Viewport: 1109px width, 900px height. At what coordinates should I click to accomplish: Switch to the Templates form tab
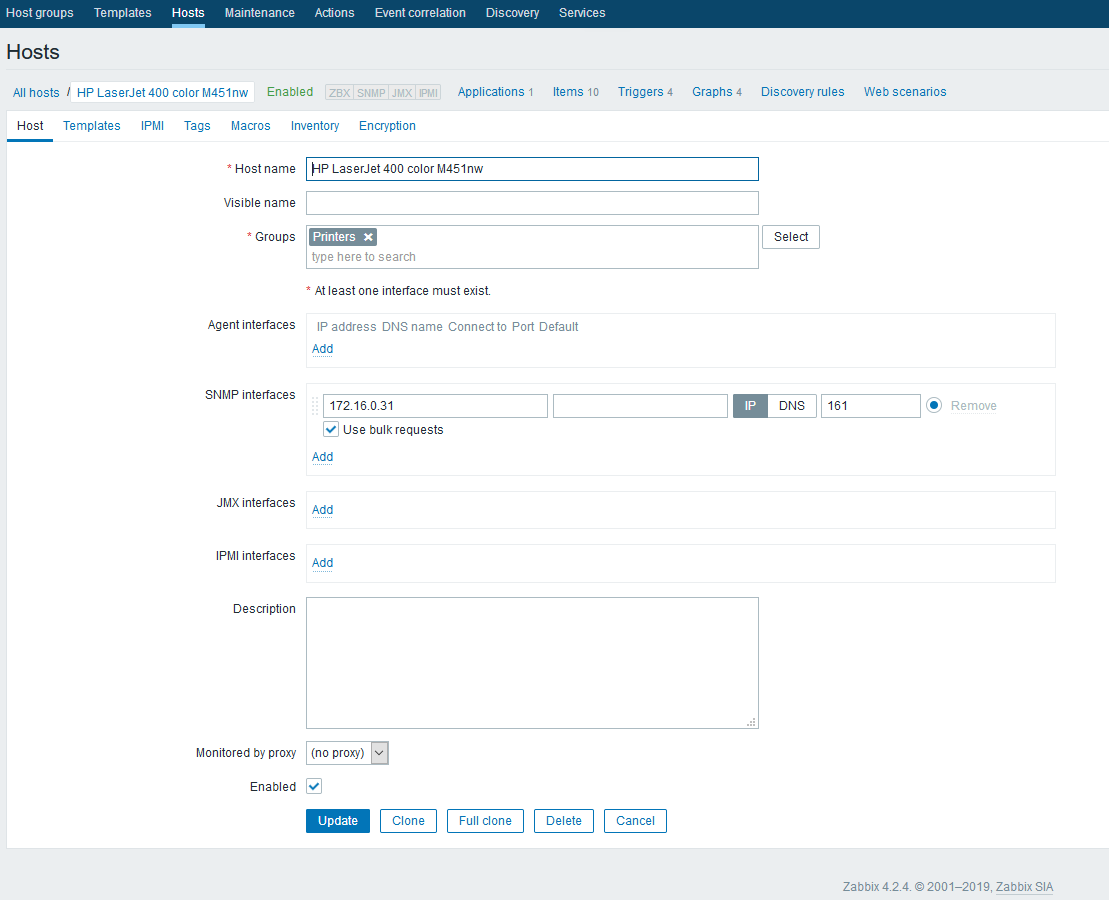click(x=92, y=126)
